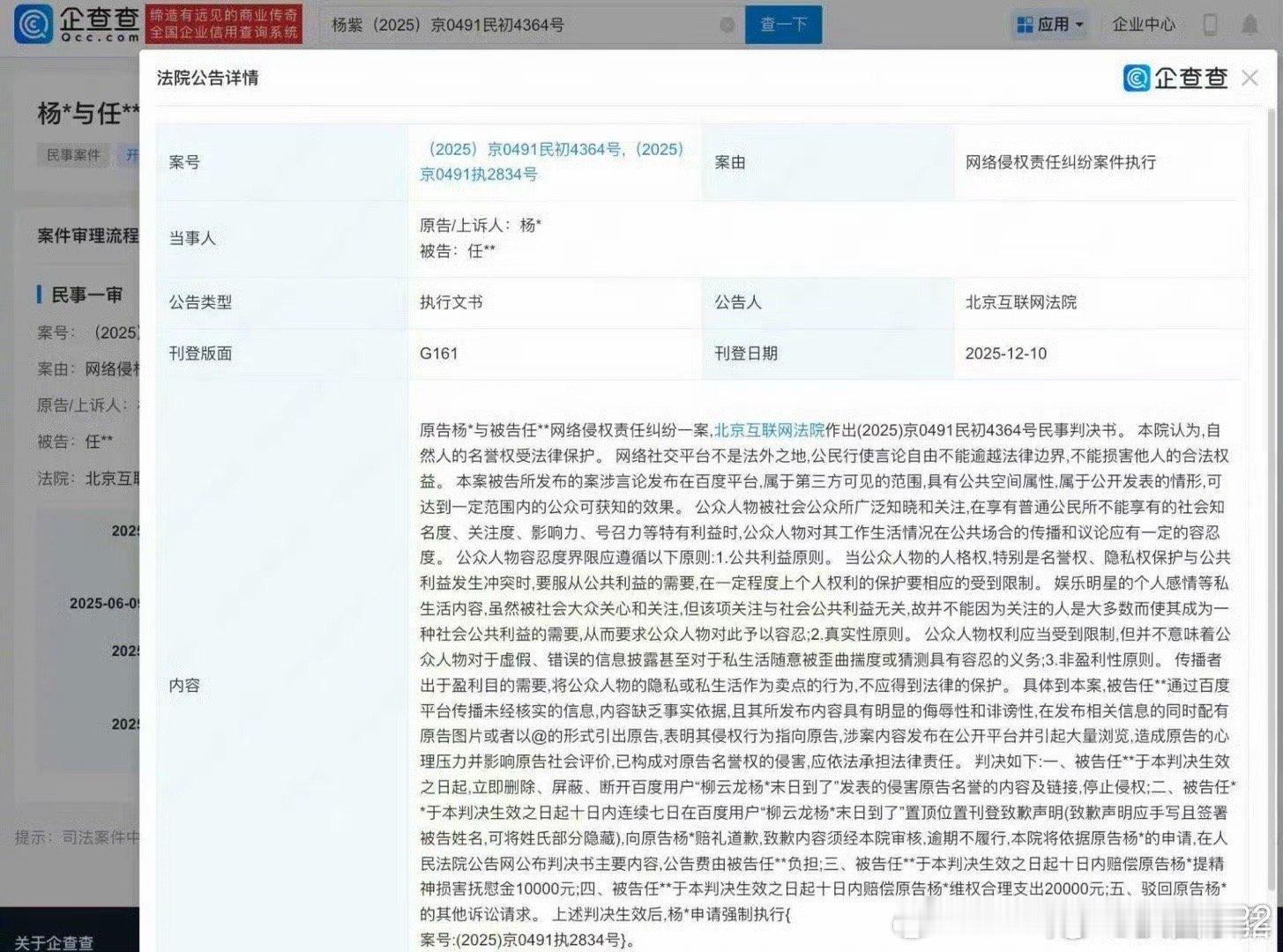Click the Qcc.com logo in the header
The image size is (1283, 952).
(x=78, y=24)
